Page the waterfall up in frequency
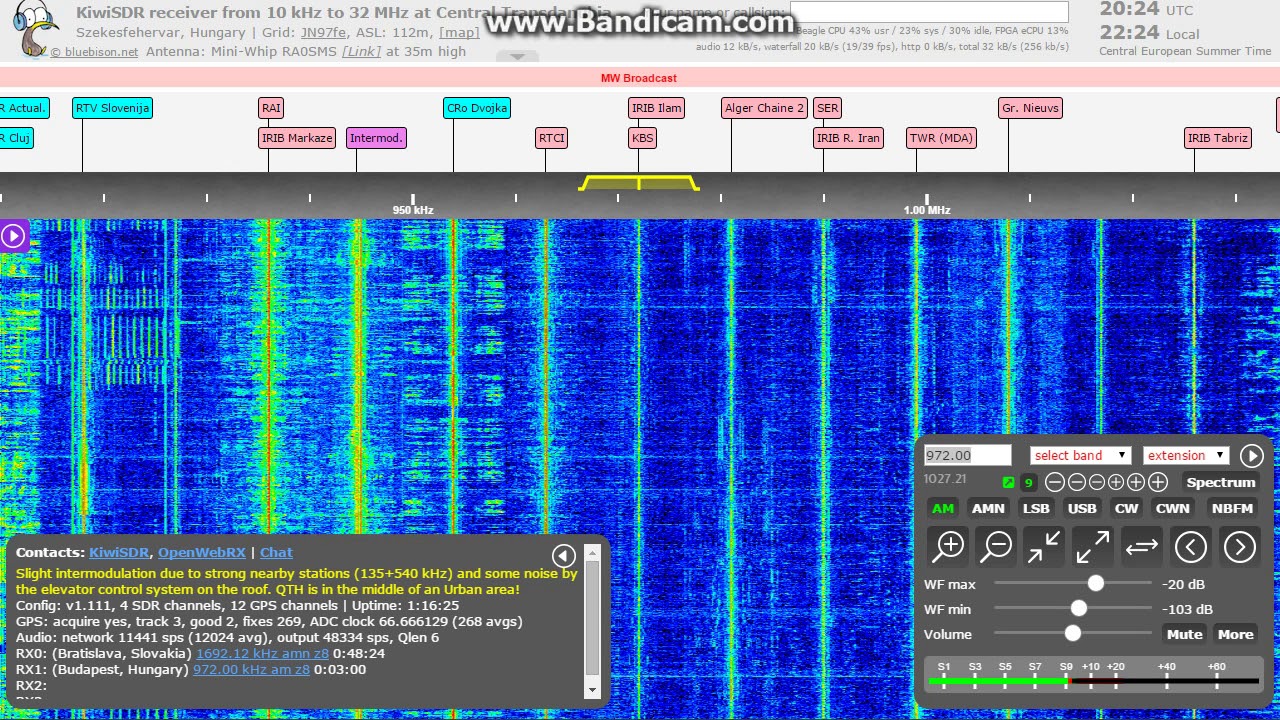Image resolution: width=1280 pixels, height=720 pixels. click(x=1239, y=547)
